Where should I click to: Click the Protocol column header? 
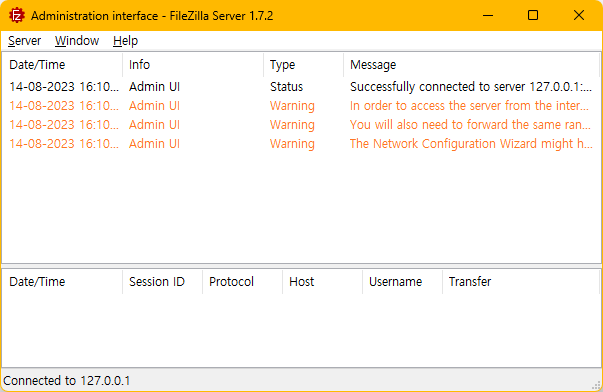click(x=243, y=282)
